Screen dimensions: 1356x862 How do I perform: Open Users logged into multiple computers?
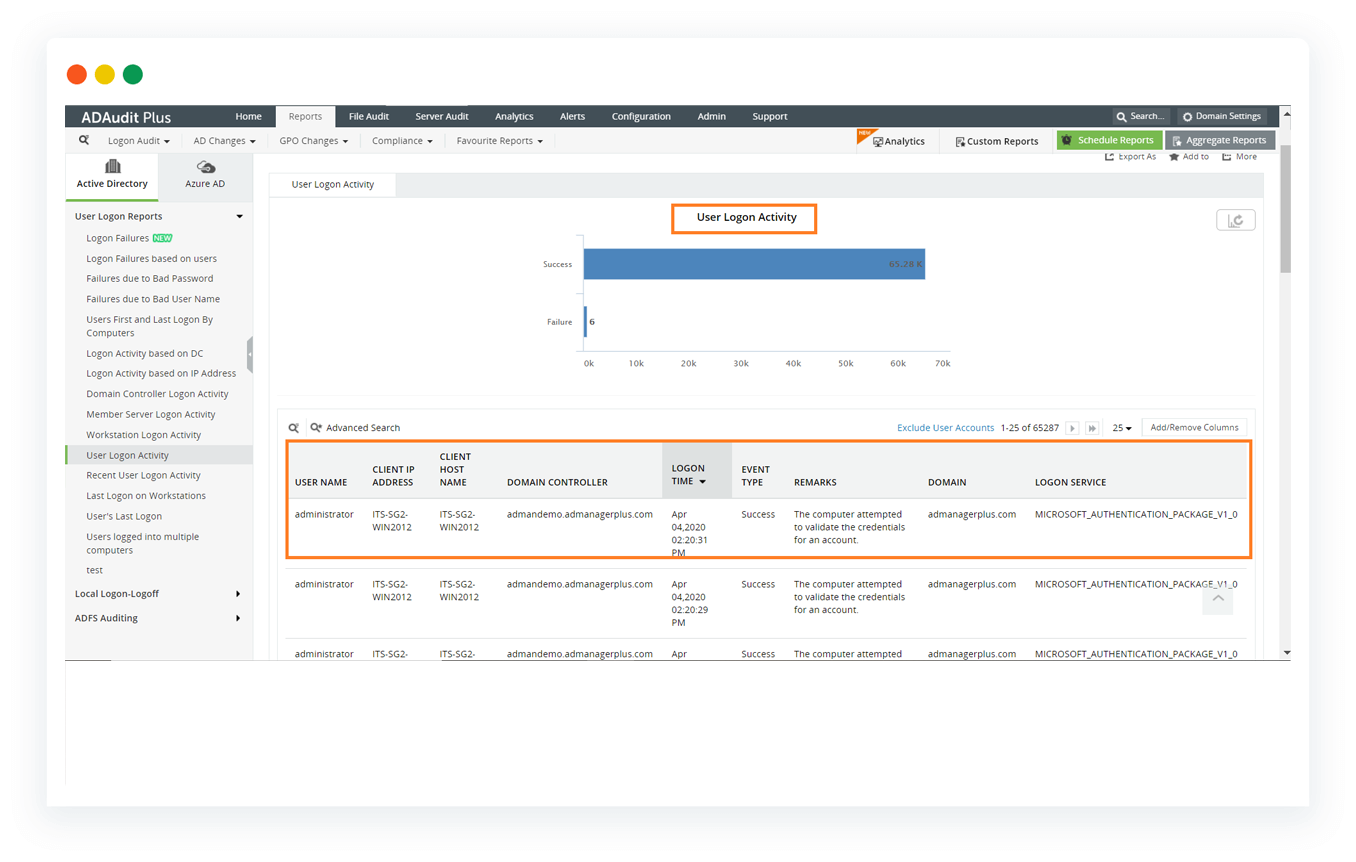pos(142,544)
